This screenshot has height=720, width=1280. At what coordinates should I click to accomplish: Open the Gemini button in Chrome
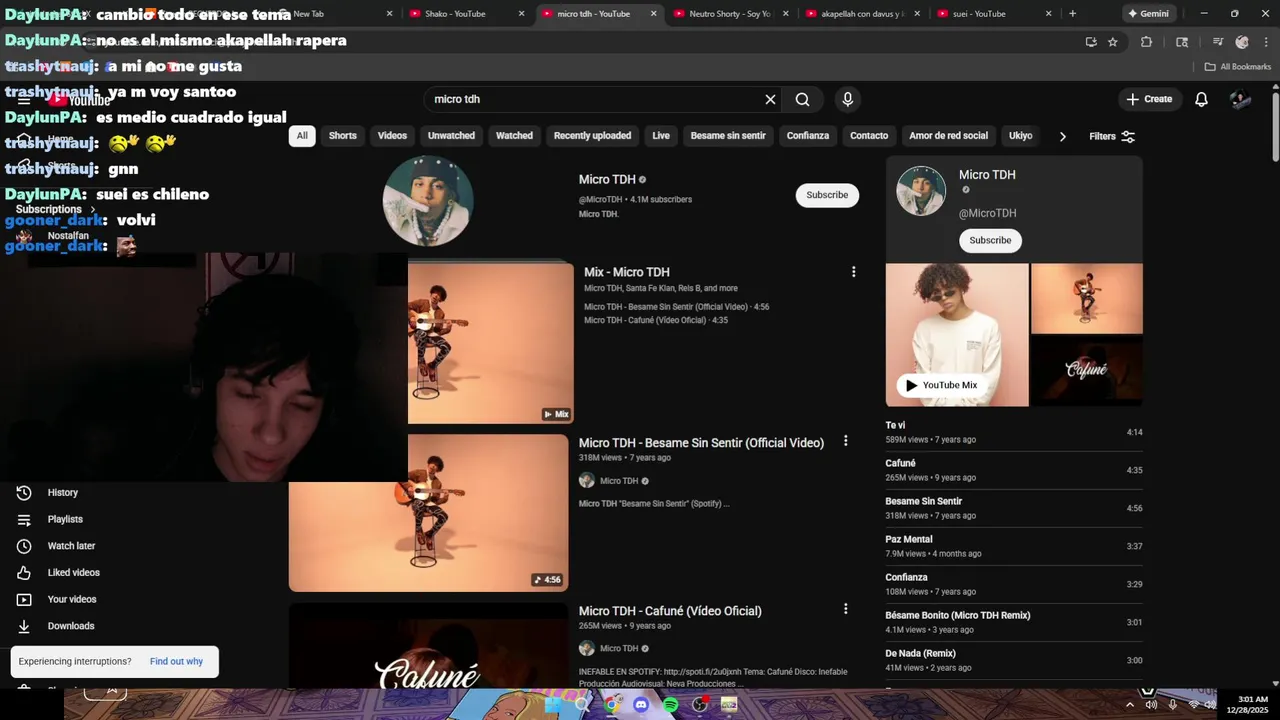pyautogui.click(x=1148, y=14)
